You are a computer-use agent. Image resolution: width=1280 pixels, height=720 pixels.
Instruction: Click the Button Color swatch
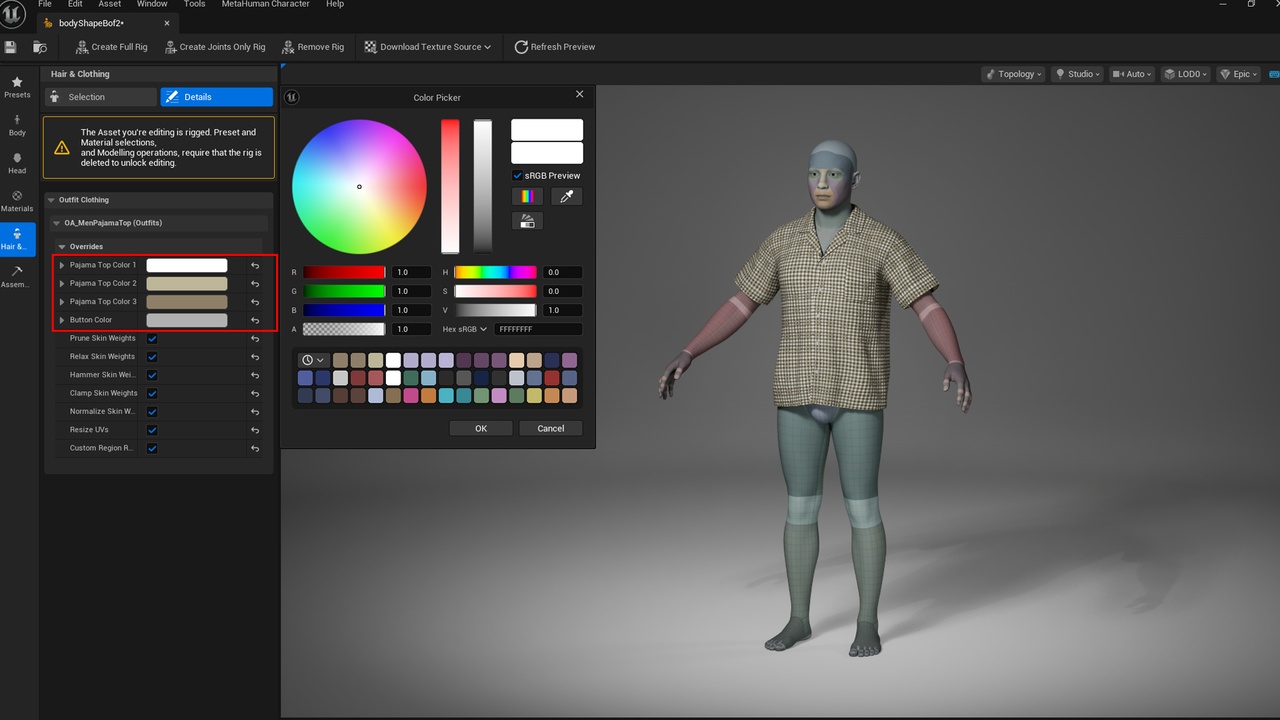coord(187,320)
